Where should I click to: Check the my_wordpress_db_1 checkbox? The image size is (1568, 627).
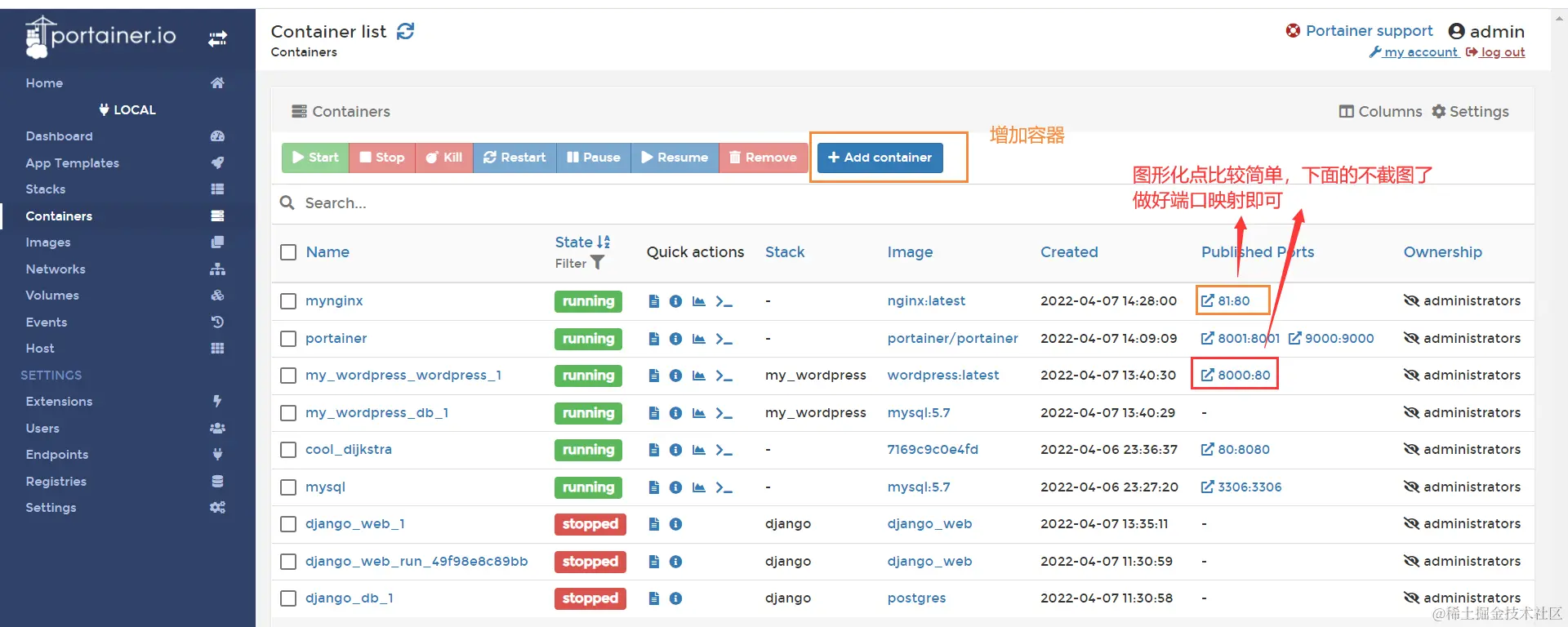tap(288, 413)
